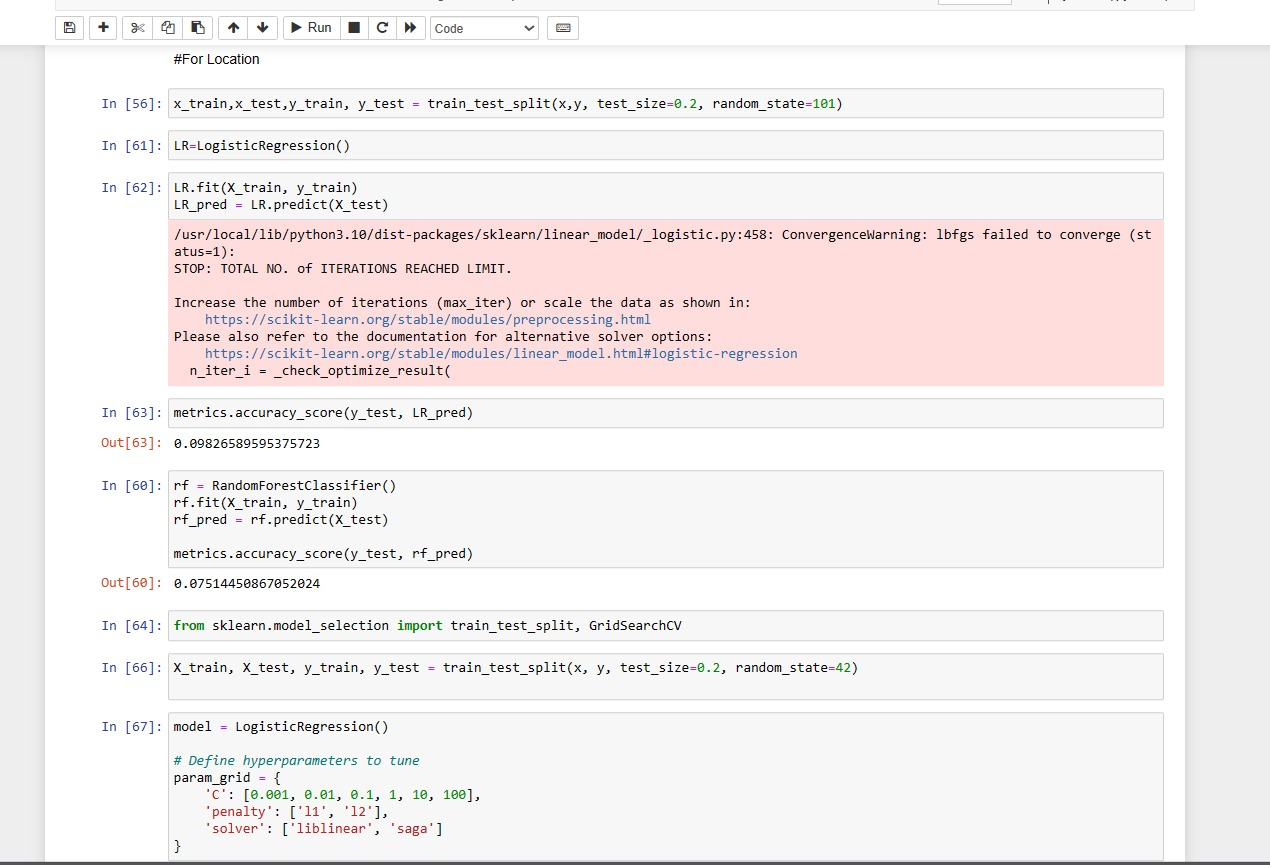Click the STOP: TOTAL NO. of ITERATIONS line
Screen dimensions: 1270x865
pos(343,269)
